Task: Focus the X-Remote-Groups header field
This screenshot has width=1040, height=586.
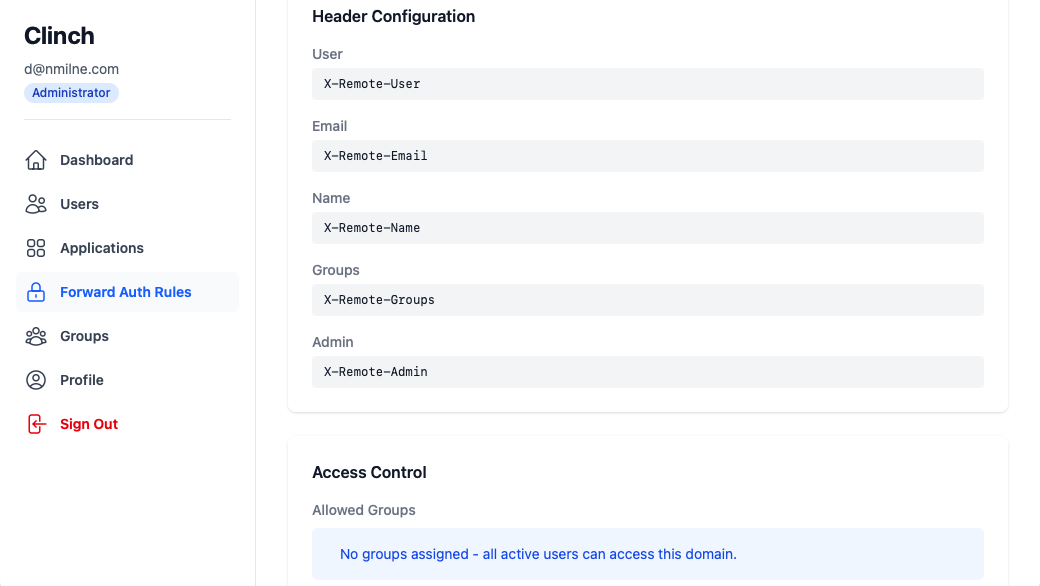Action: pos(648,300)
